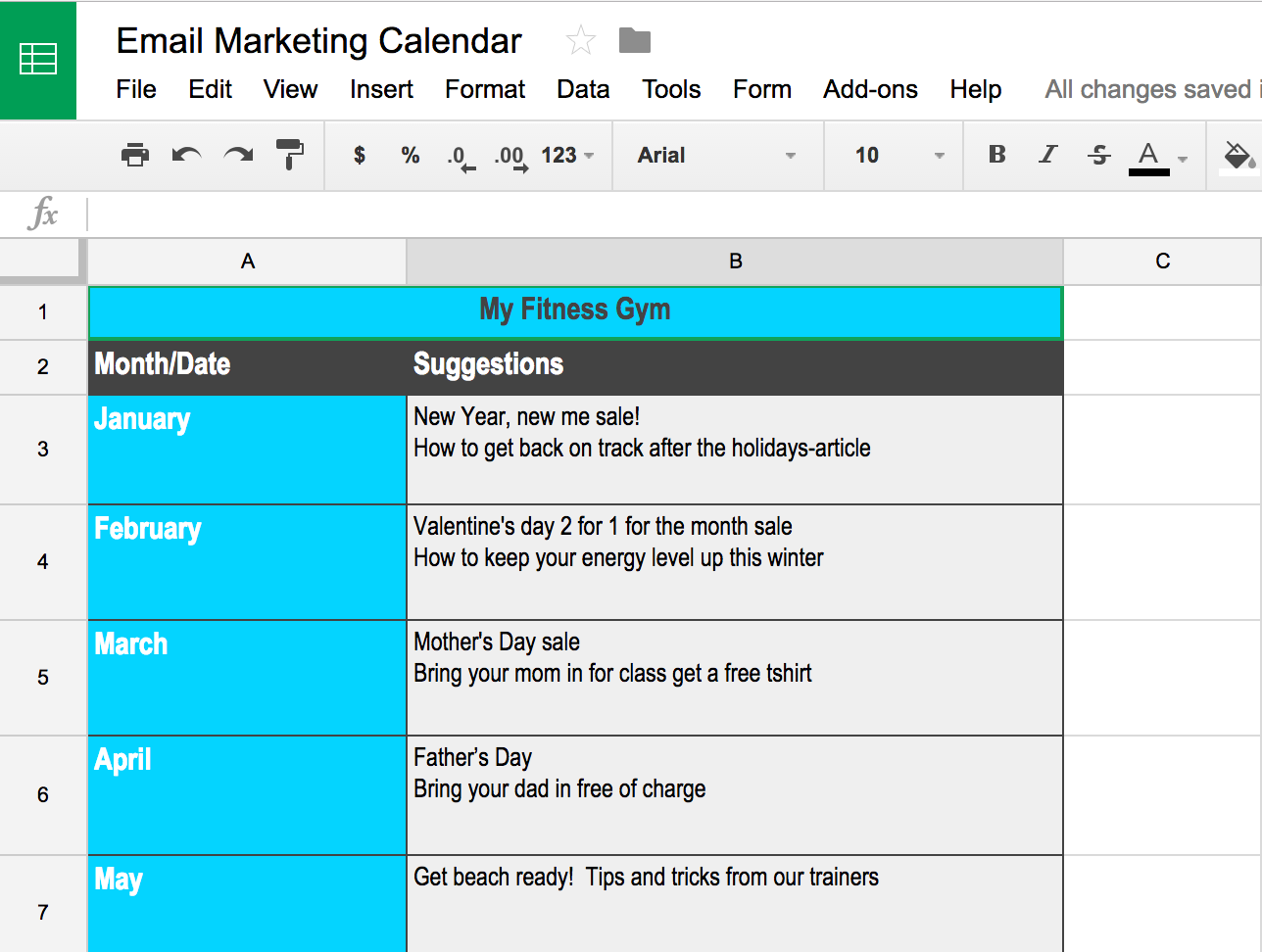The height and width of the screenshot is (952, 1262).
Task: Toggle strikethrough formatting
Action: tap(1099, 155)
